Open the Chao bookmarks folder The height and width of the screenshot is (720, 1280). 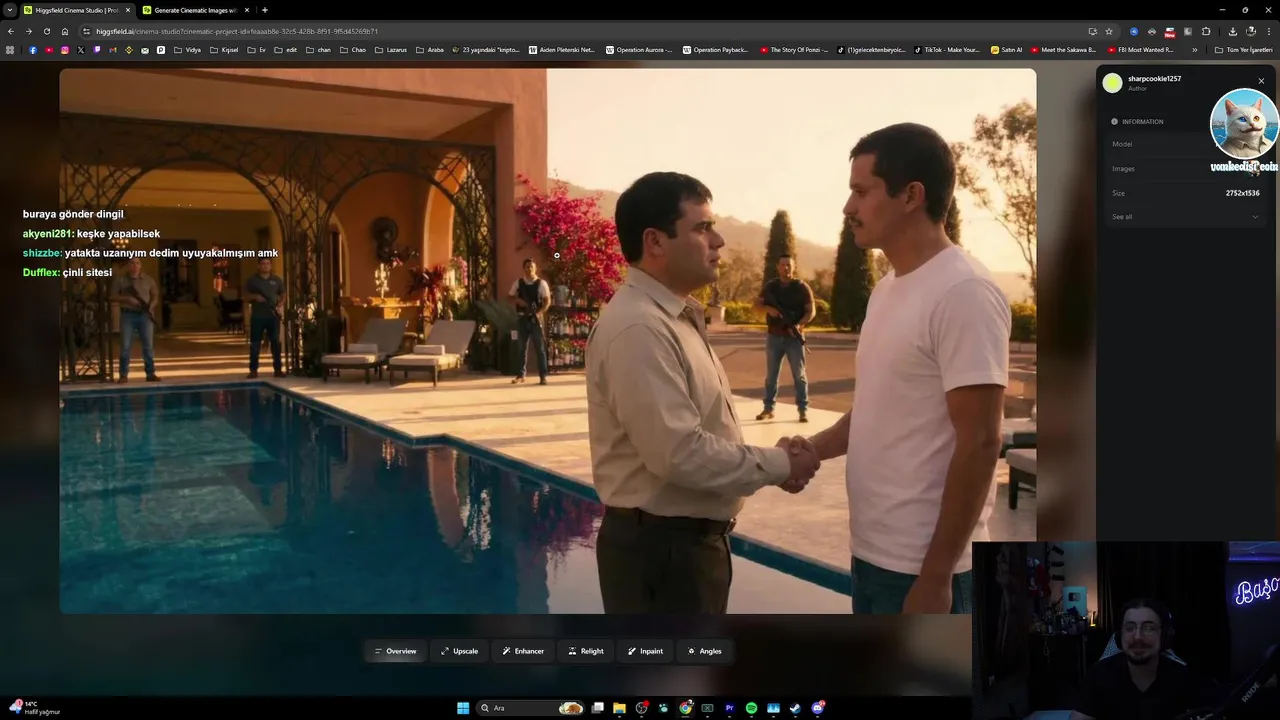(x=353, y=50)
